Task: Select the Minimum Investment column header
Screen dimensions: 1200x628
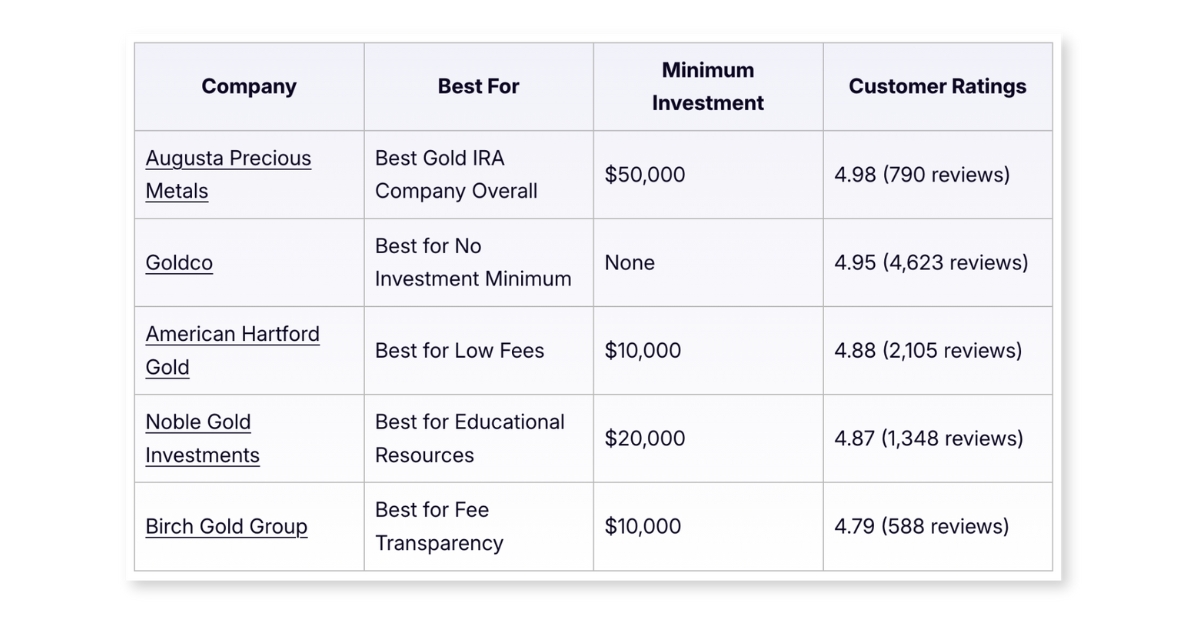Action: (708, 86)
